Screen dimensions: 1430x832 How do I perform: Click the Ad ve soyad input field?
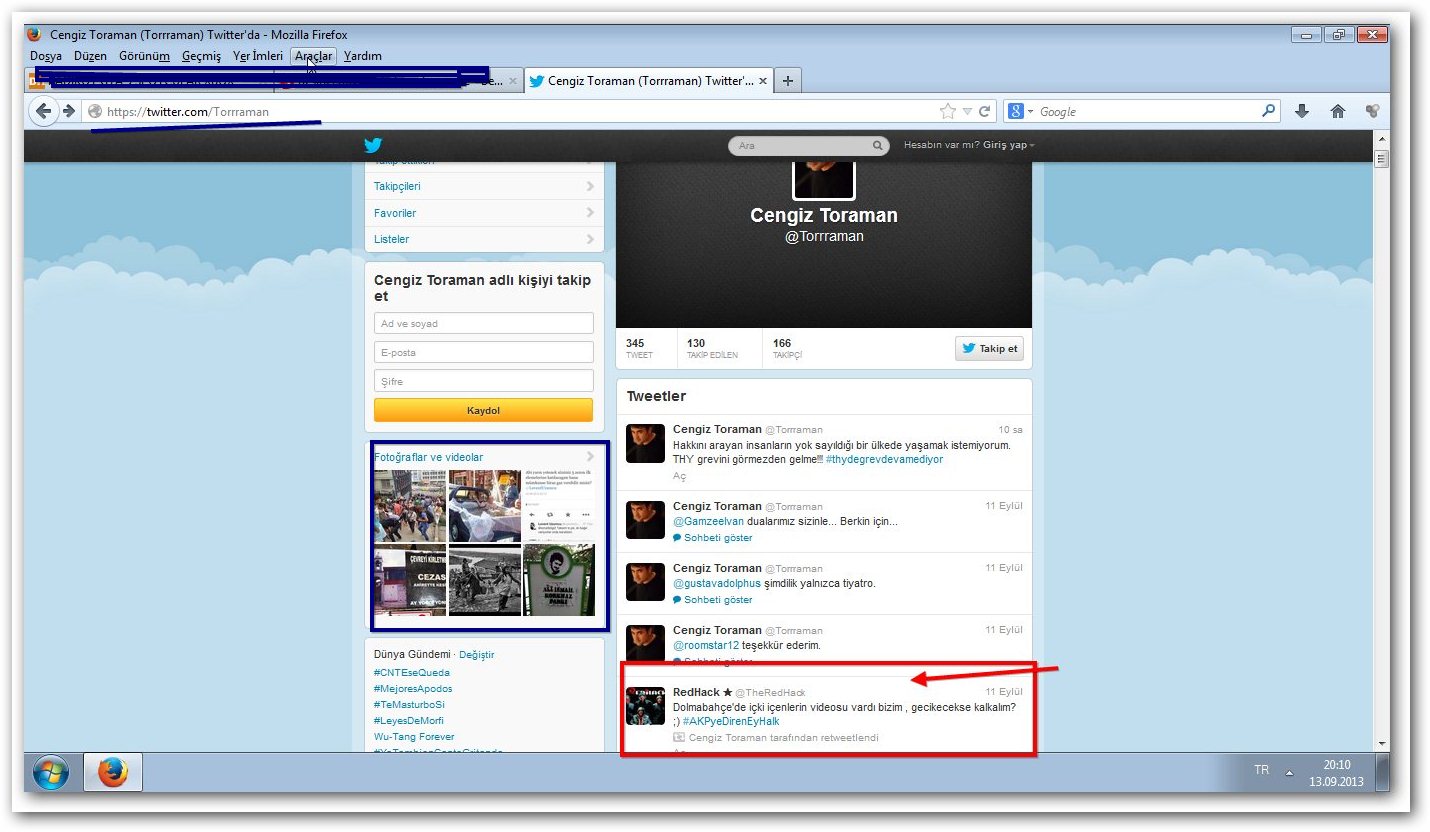(x=483, y=323)
